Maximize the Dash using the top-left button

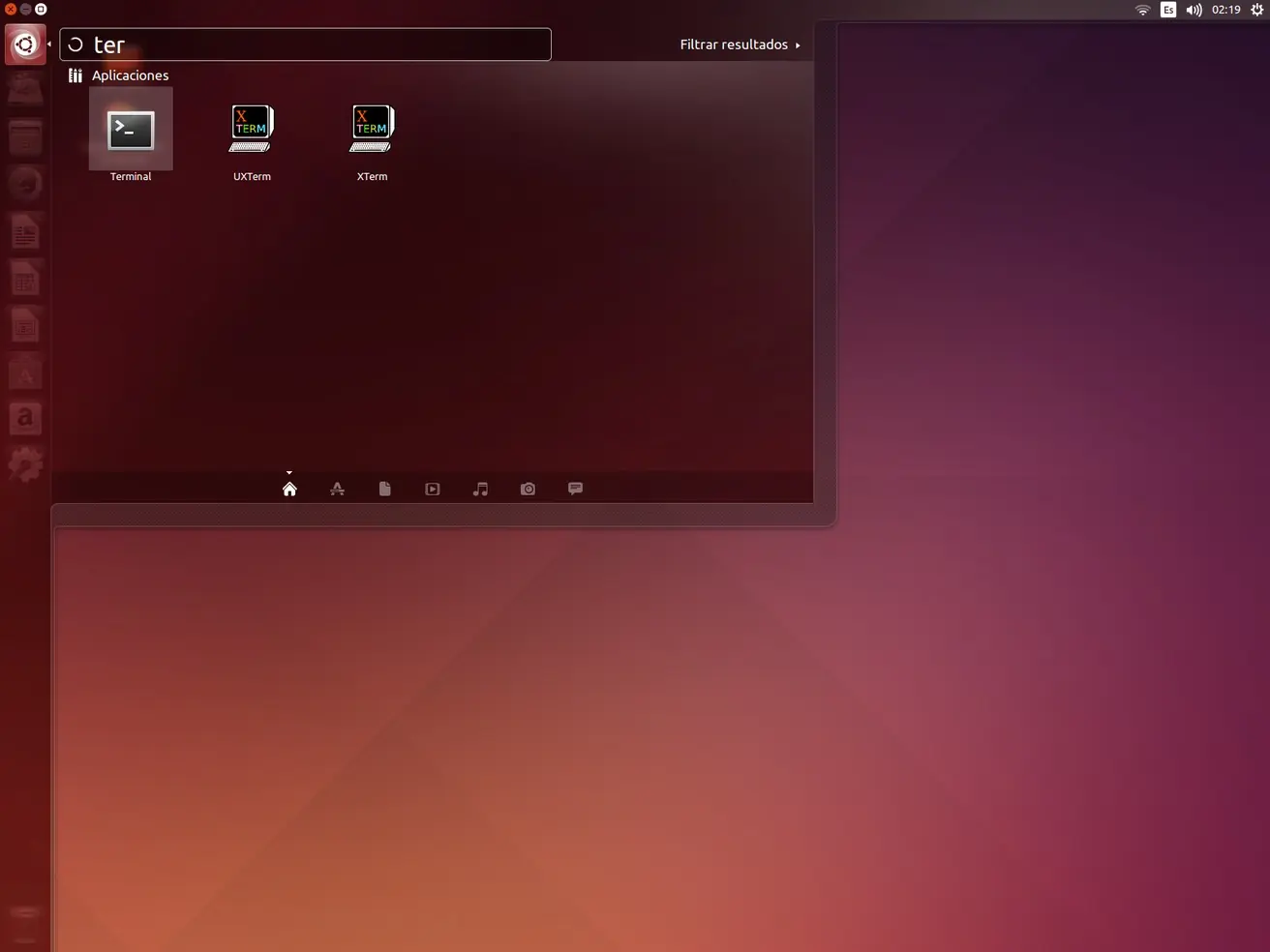pyautogui.click(x=41, y=9)
